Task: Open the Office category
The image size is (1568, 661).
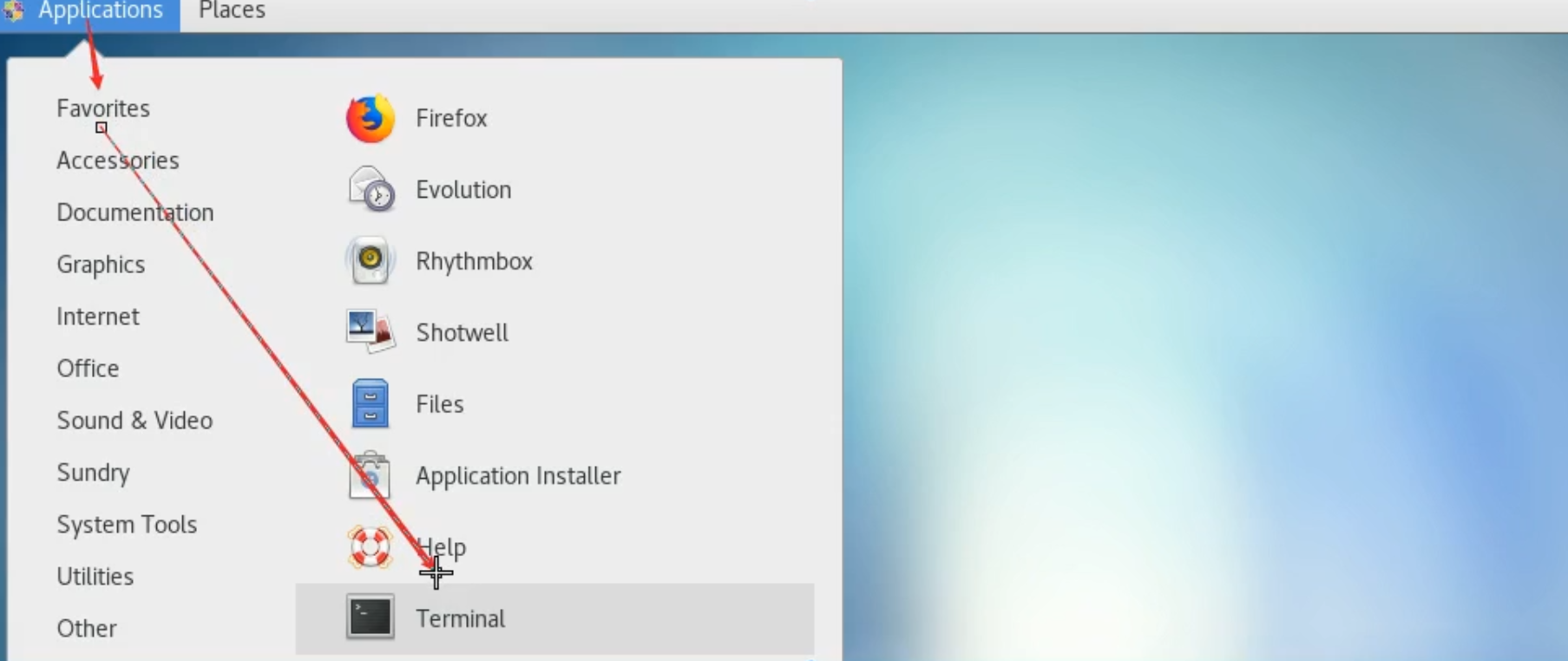Action: tap(88, 369)
